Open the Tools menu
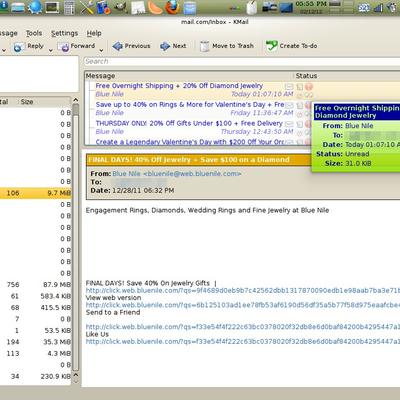Screen dimensions: 400x400 pyautogui.click(x=34, y=33)
